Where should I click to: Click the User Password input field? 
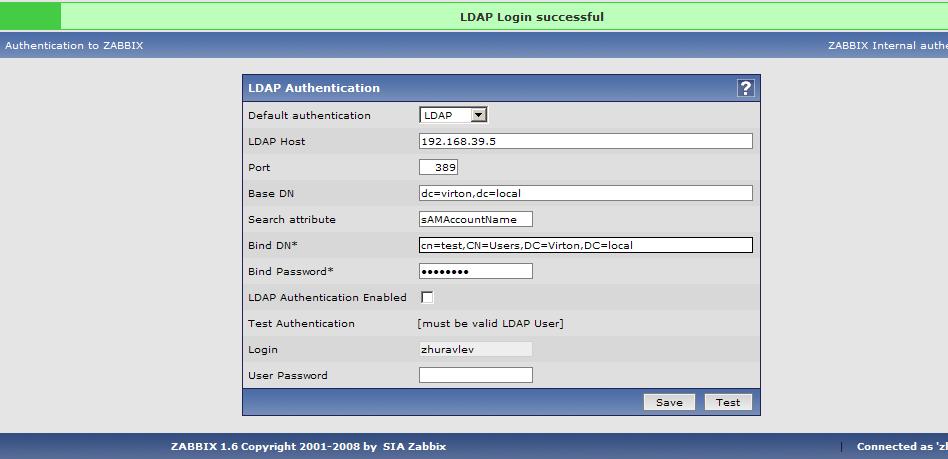coord(476,376)
